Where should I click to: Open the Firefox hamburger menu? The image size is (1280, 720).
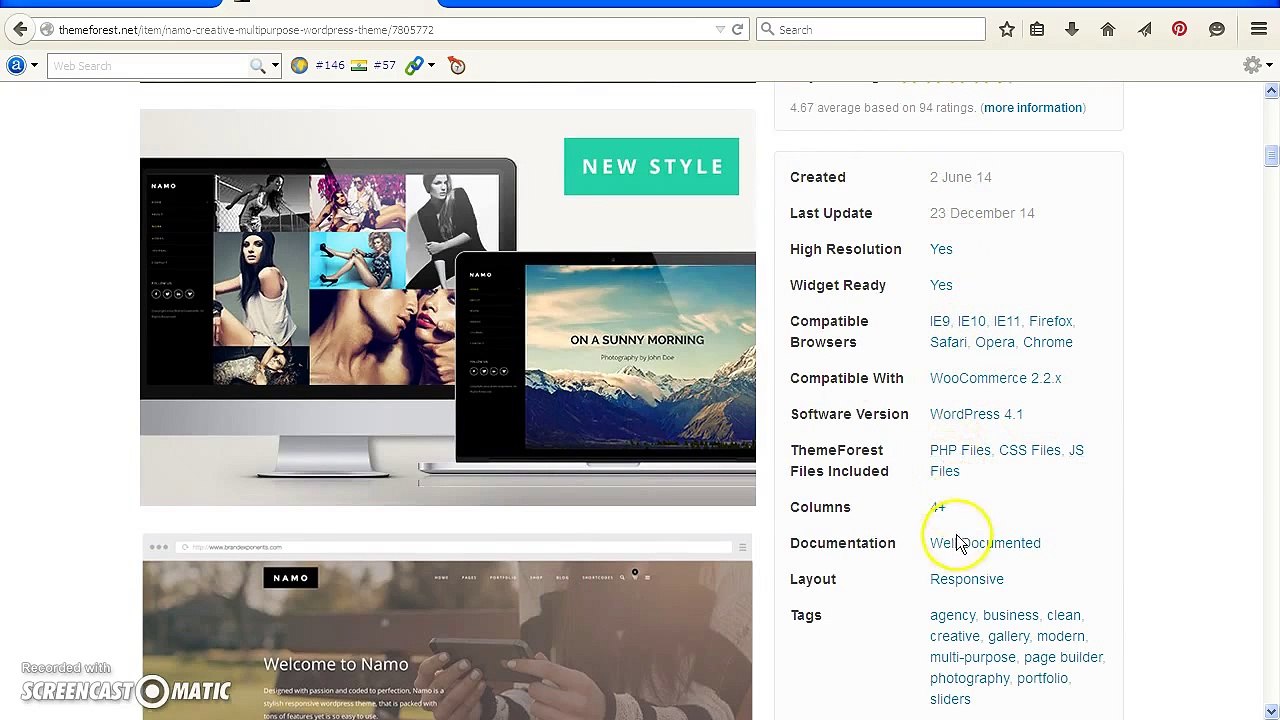[x=1259, y=29]
